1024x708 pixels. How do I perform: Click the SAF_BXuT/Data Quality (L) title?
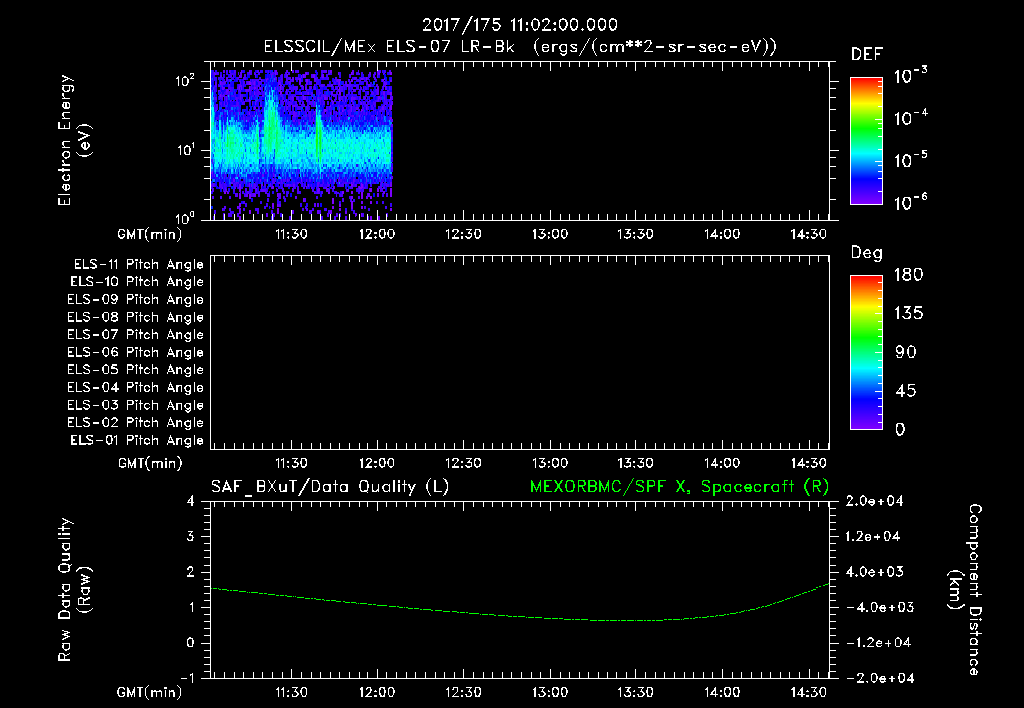pyautogui.click(x=330, y=487)
